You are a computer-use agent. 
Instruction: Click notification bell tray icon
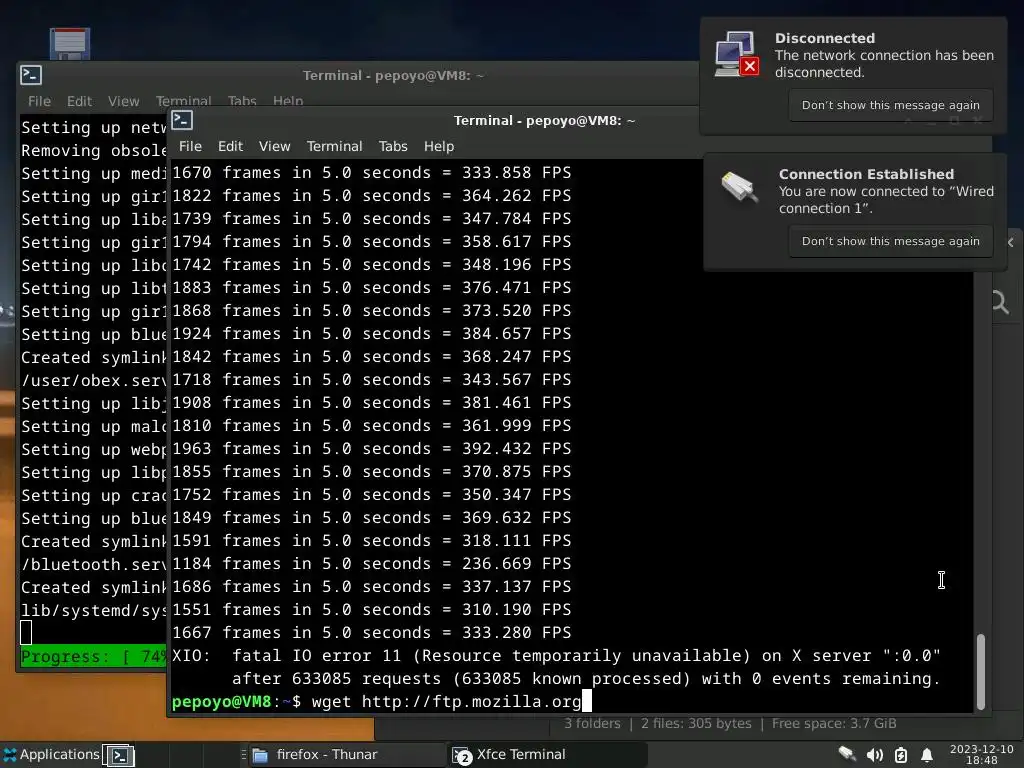pos(927,756)
